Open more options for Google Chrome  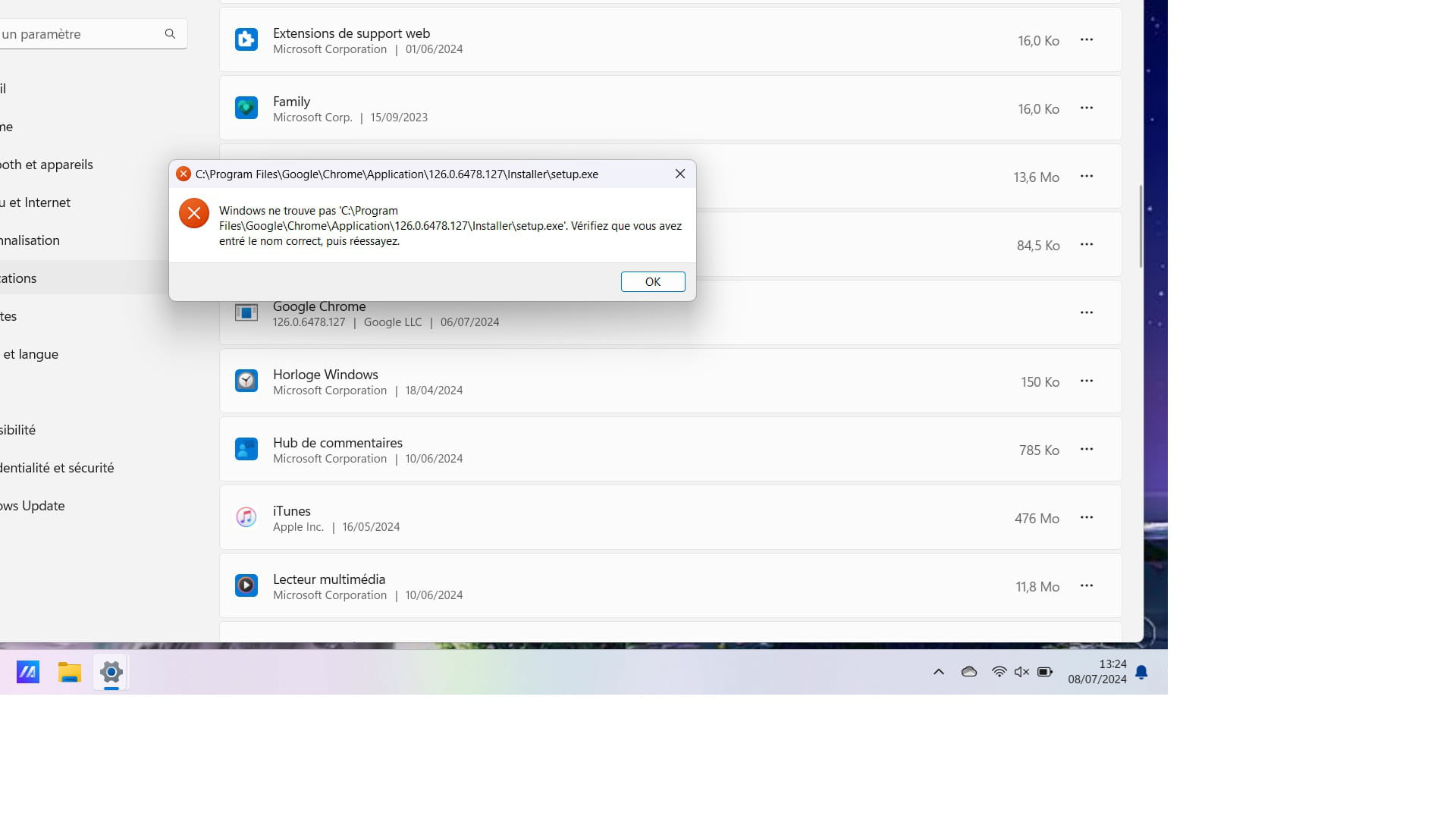click(x=1087, y=312)
